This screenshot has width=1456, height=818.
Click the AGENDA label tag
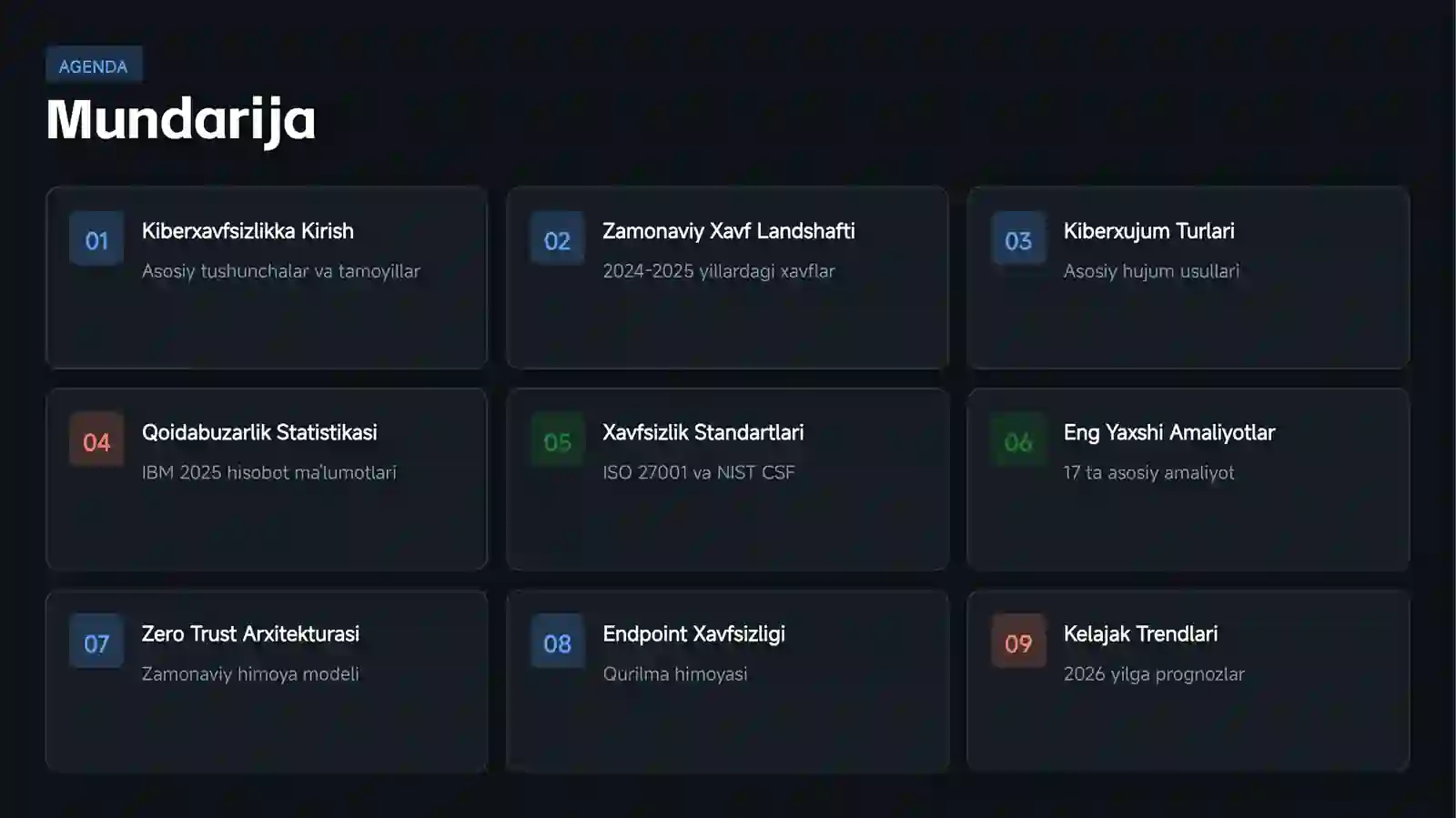(94, 66)
